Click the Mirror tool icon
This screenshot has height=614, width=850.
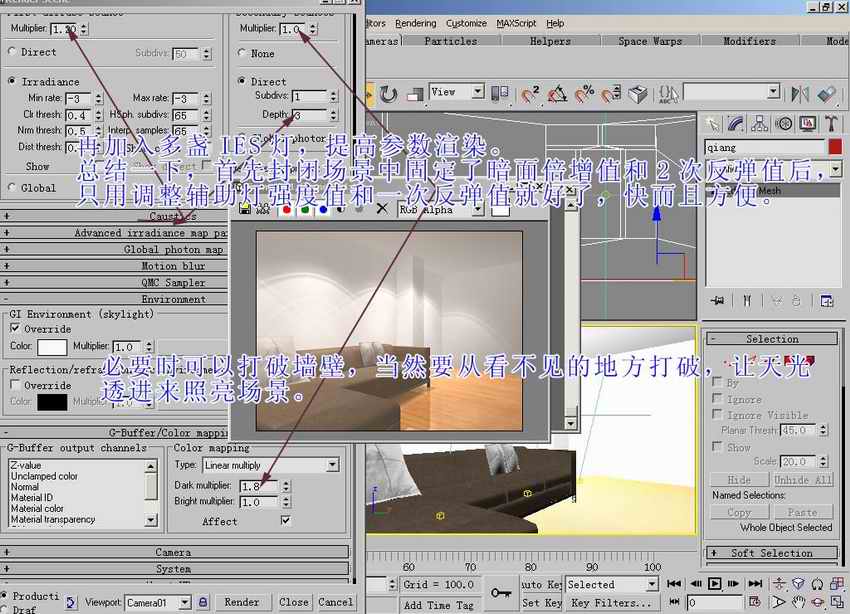tap(799, 94)
